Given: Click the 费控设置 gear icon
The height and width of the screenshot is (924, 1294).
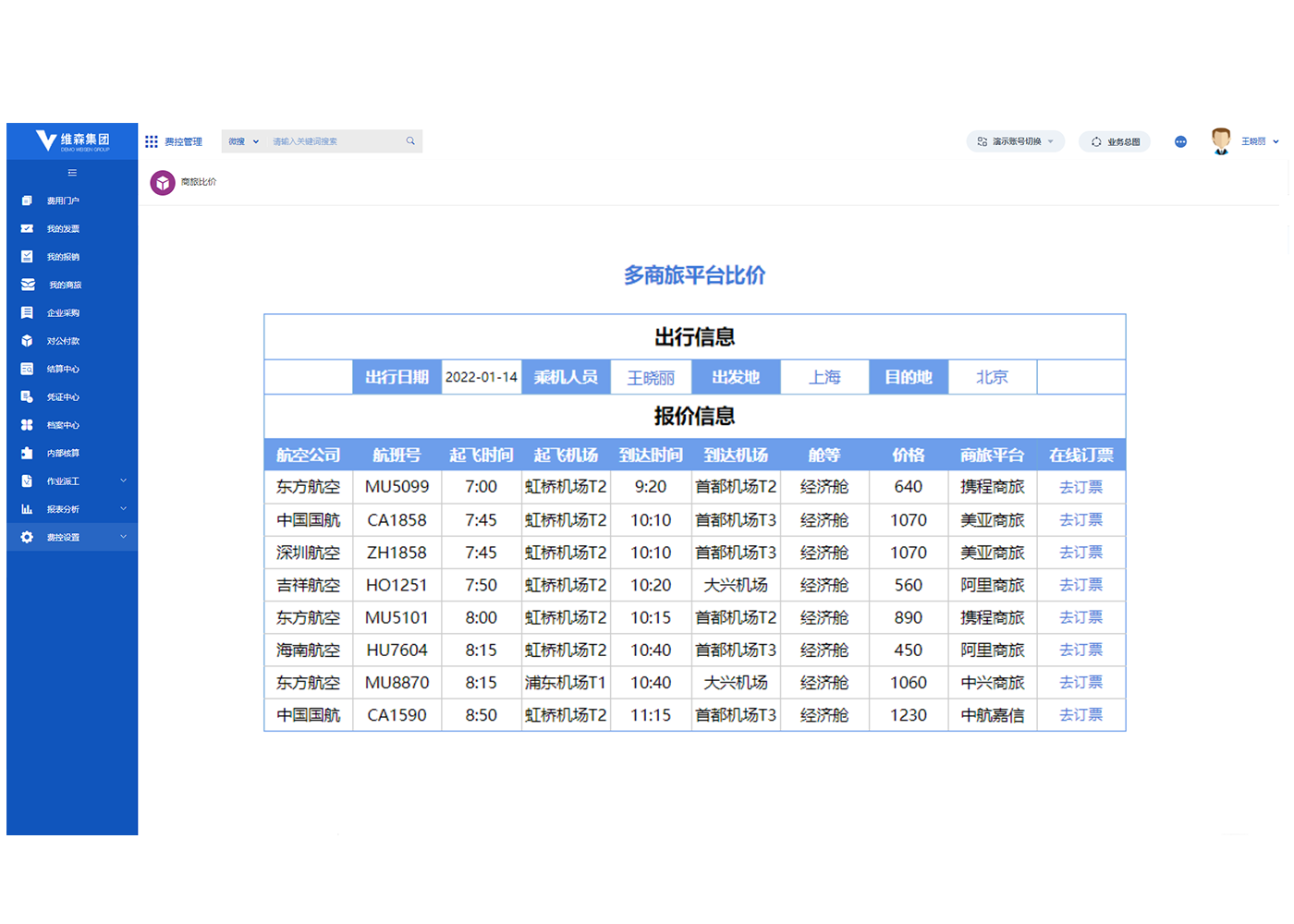Looking at the screenshot, I should (27, 537).
